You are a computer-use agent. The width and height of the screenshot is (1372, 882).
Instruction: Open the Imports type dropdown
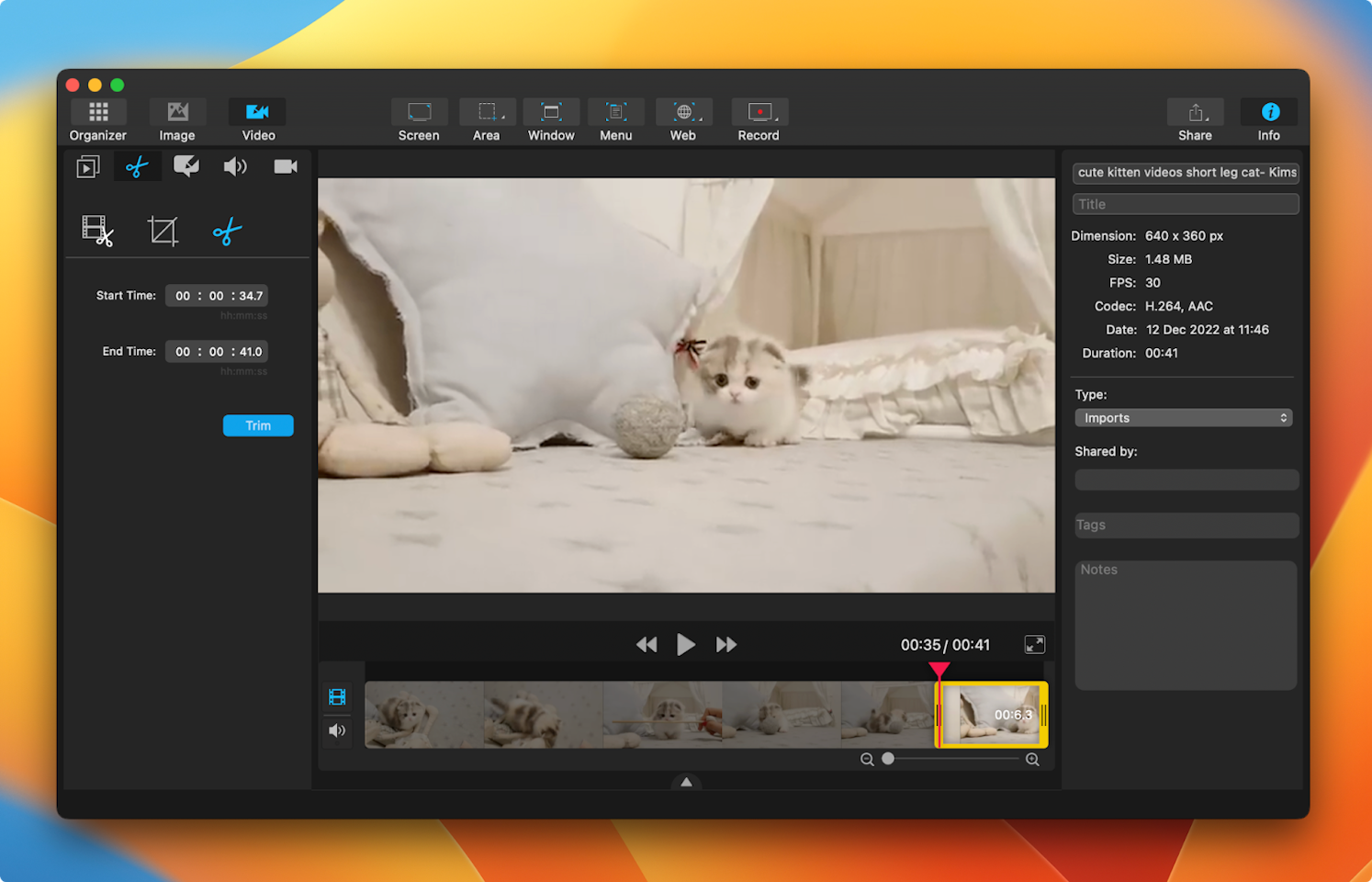tap(1183, 417)
